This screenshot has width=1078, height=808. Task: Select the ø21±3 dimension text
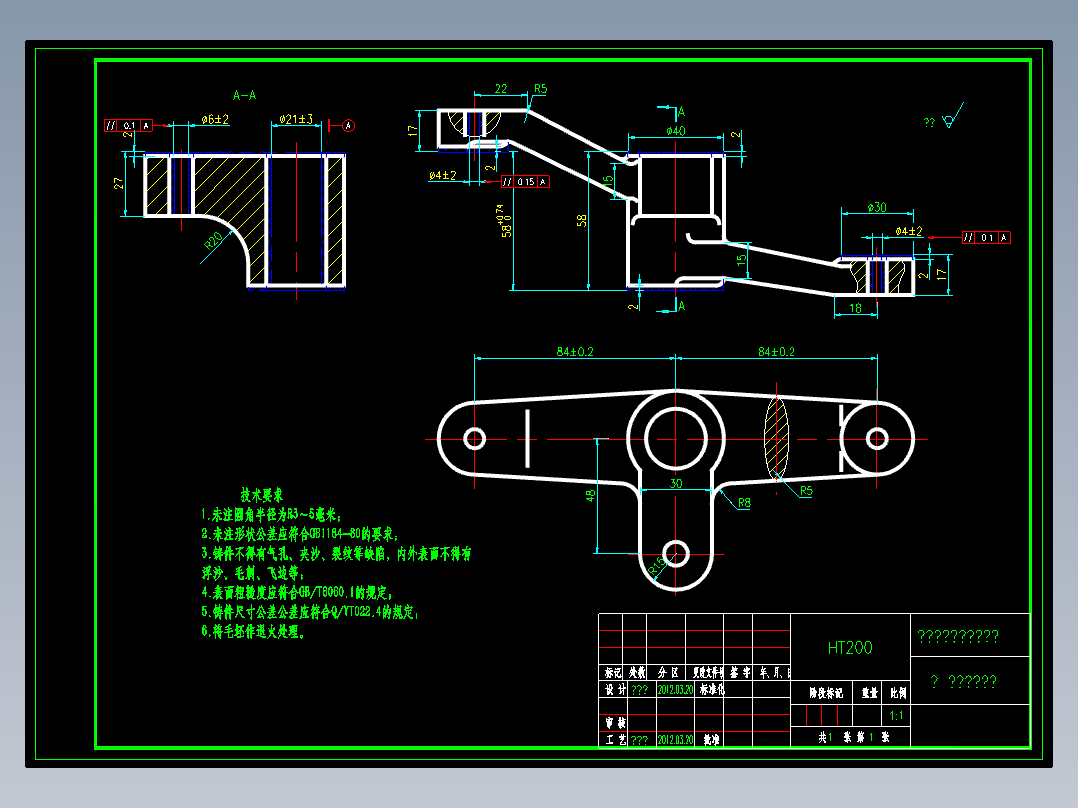pos(296,119)
